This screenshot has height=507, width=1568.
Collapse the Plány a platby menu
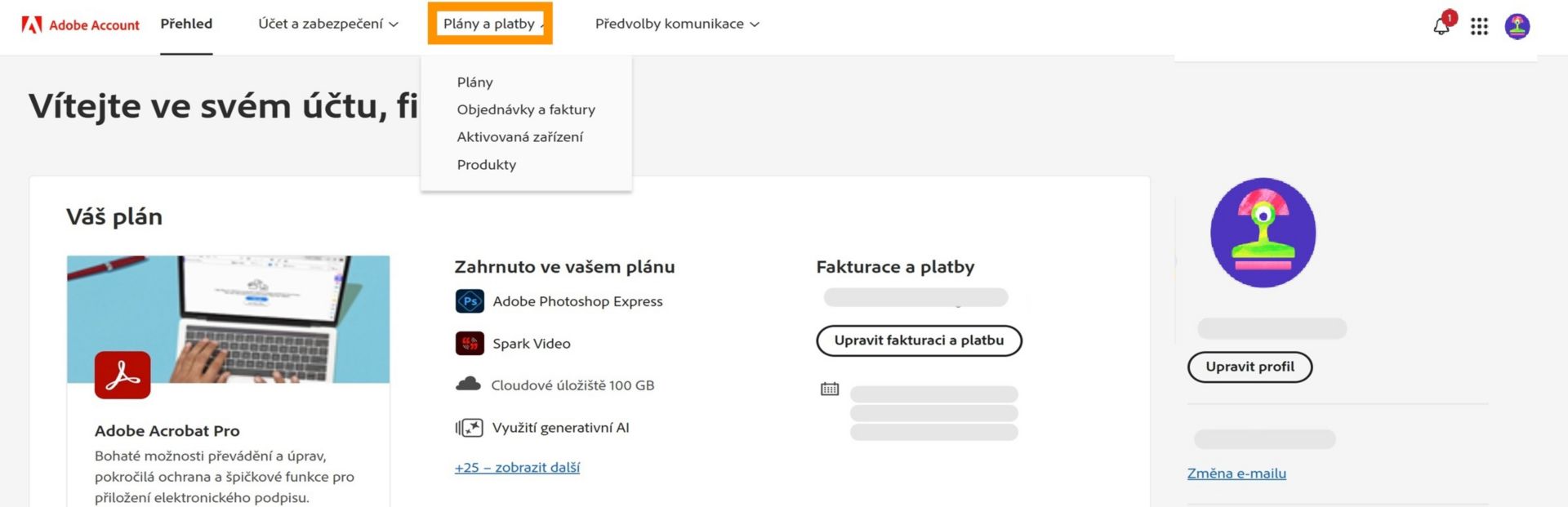(x=490, y=24)
